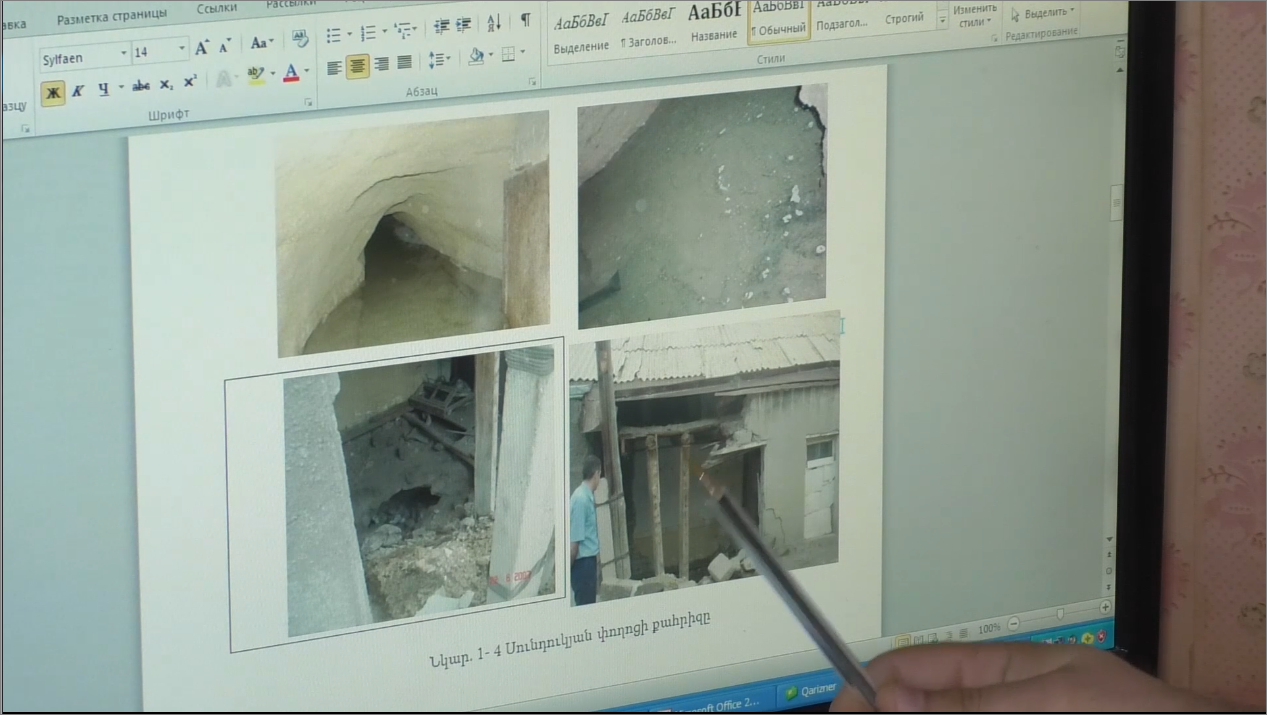Toggle superscript formatting
The width and height of the screenshot is (1267, 715).
(190, 83)
